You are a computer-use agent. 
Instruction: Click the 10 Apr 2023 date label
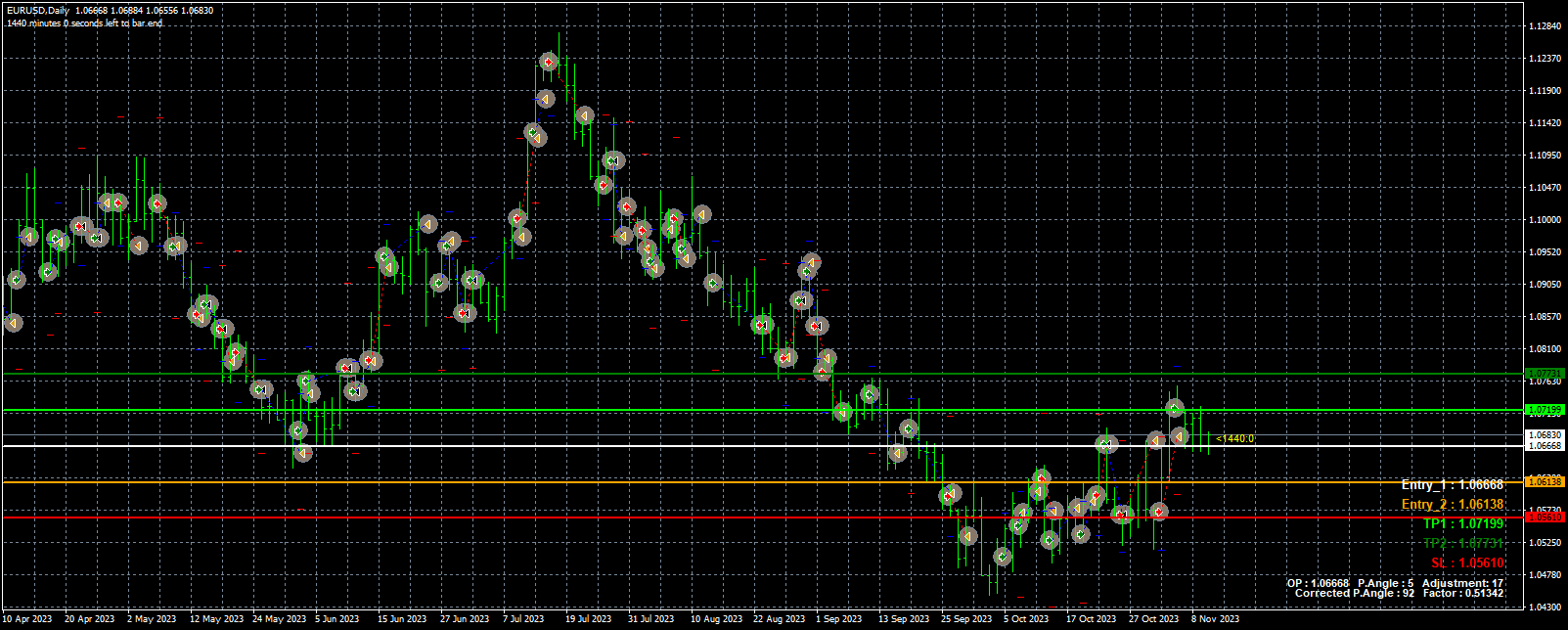[27, 619]
